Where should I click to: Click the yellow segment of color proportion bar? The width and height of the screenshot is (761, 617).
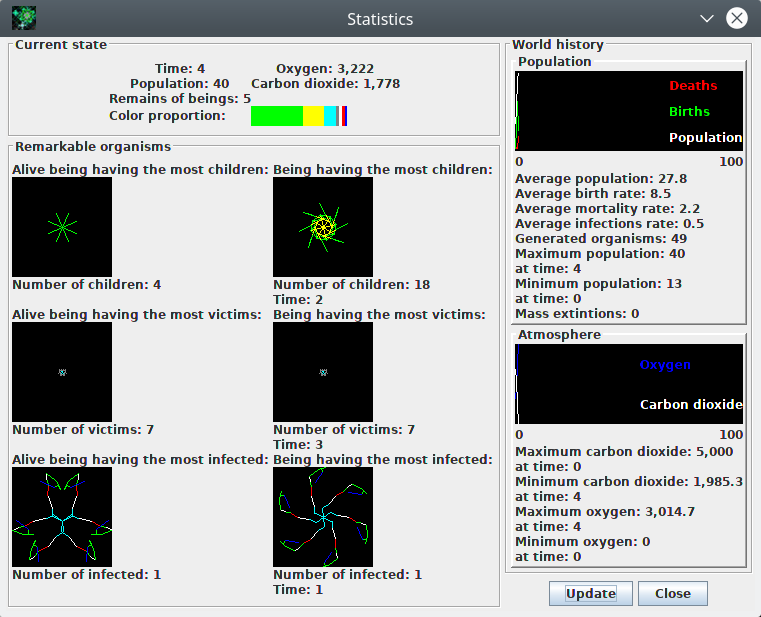(313, 116)
